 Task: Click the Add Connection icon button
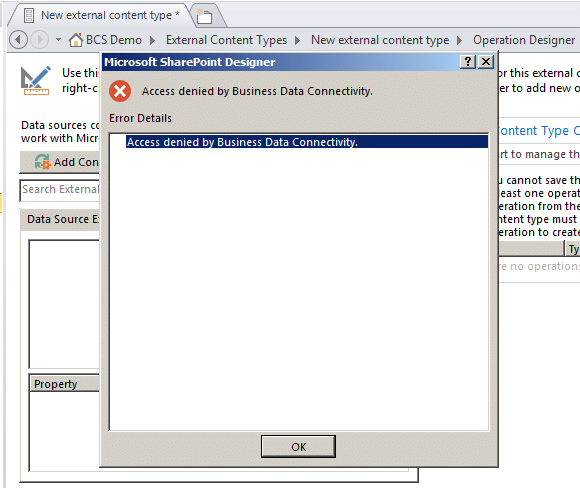[43, 162]
